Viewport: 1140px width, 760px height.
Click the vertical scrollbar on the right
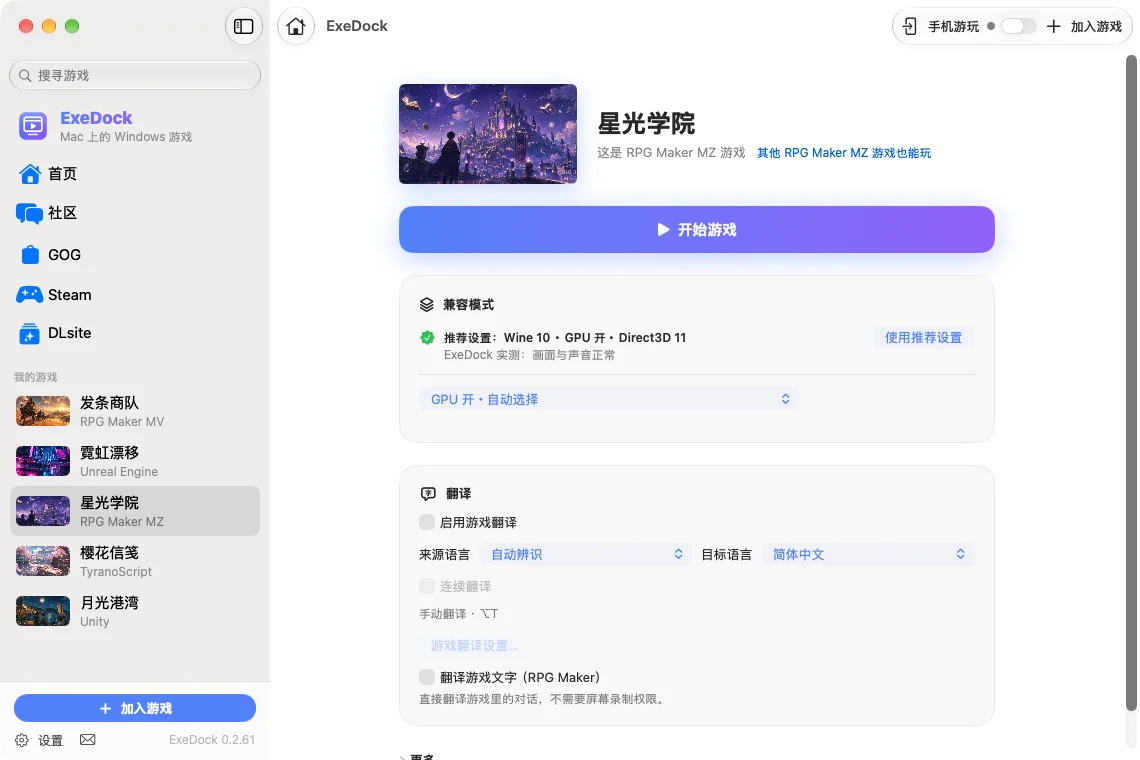pyautogui.click(x=1131, y=383)
